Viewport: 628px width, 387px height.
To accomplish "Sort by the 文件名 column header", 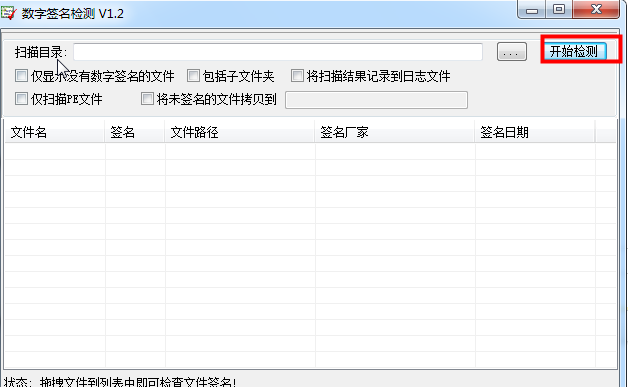I will point(54,132).
